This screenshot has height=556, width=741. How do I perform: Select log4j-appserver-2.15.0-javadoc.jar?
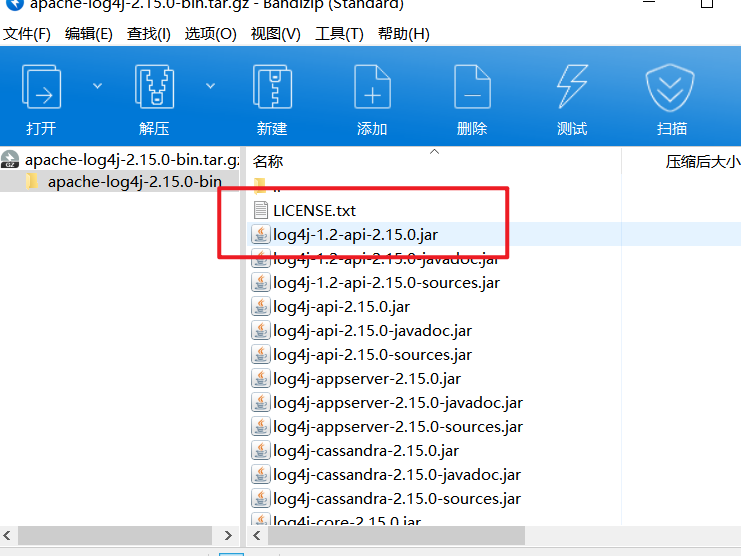[398, 402]
